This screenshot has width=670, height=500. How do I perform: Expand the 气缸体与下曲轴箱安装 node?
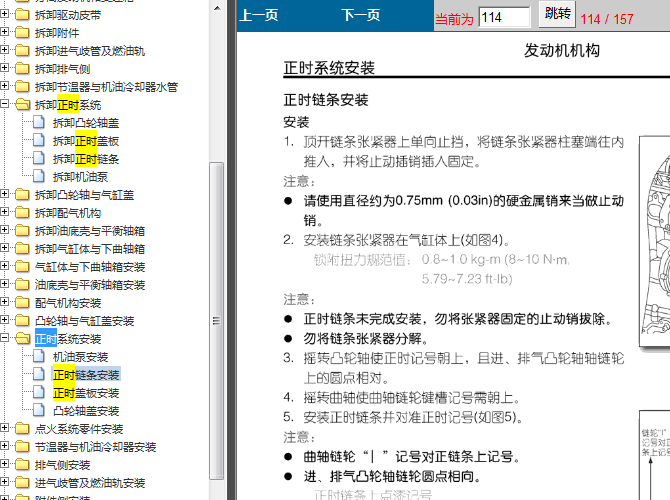(x=4, y=265)
